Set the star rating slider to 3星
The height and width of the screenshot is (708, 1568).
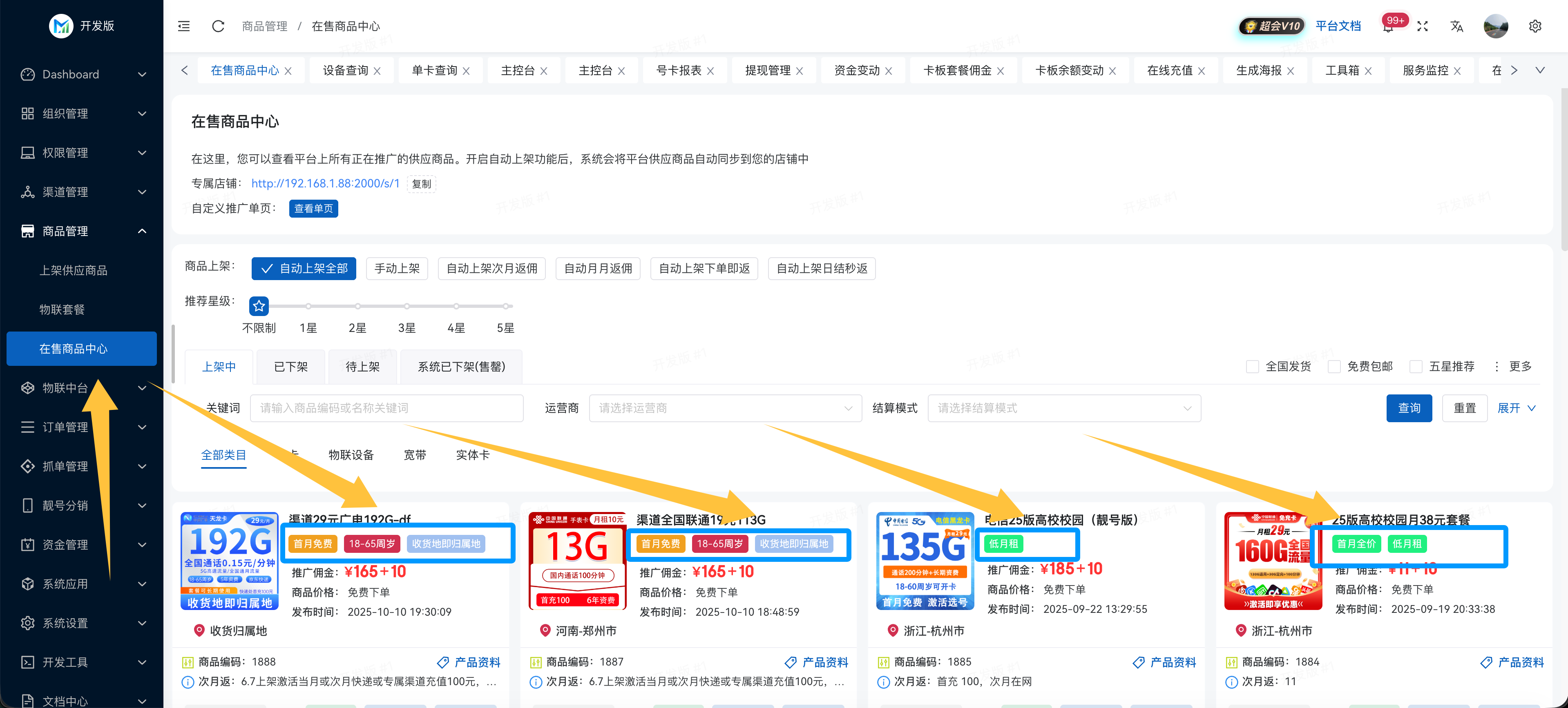[x=407, y=307]
